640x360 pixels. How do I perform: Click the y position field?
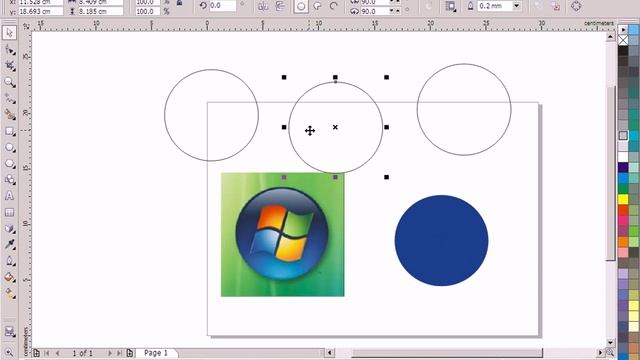pos(41,11)
